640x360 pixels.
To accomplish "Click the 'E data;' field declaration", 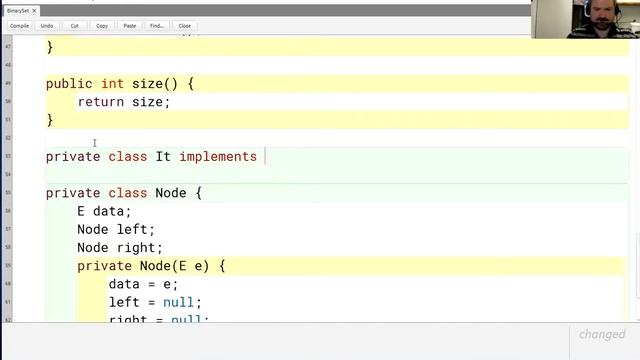I will click(104, 211).
